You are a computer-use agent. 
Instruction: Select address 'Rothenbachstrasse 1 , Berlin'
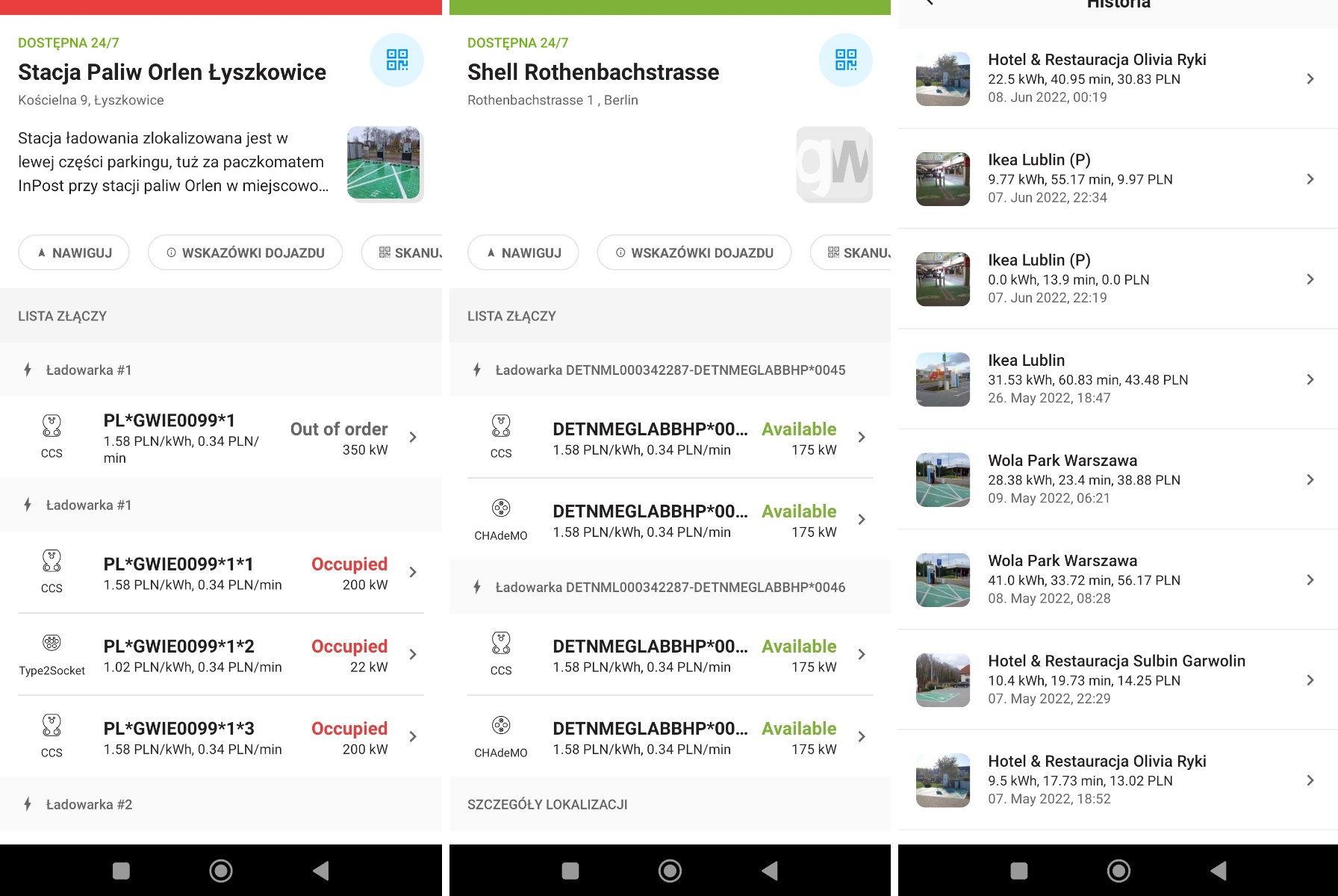[553, 100]
